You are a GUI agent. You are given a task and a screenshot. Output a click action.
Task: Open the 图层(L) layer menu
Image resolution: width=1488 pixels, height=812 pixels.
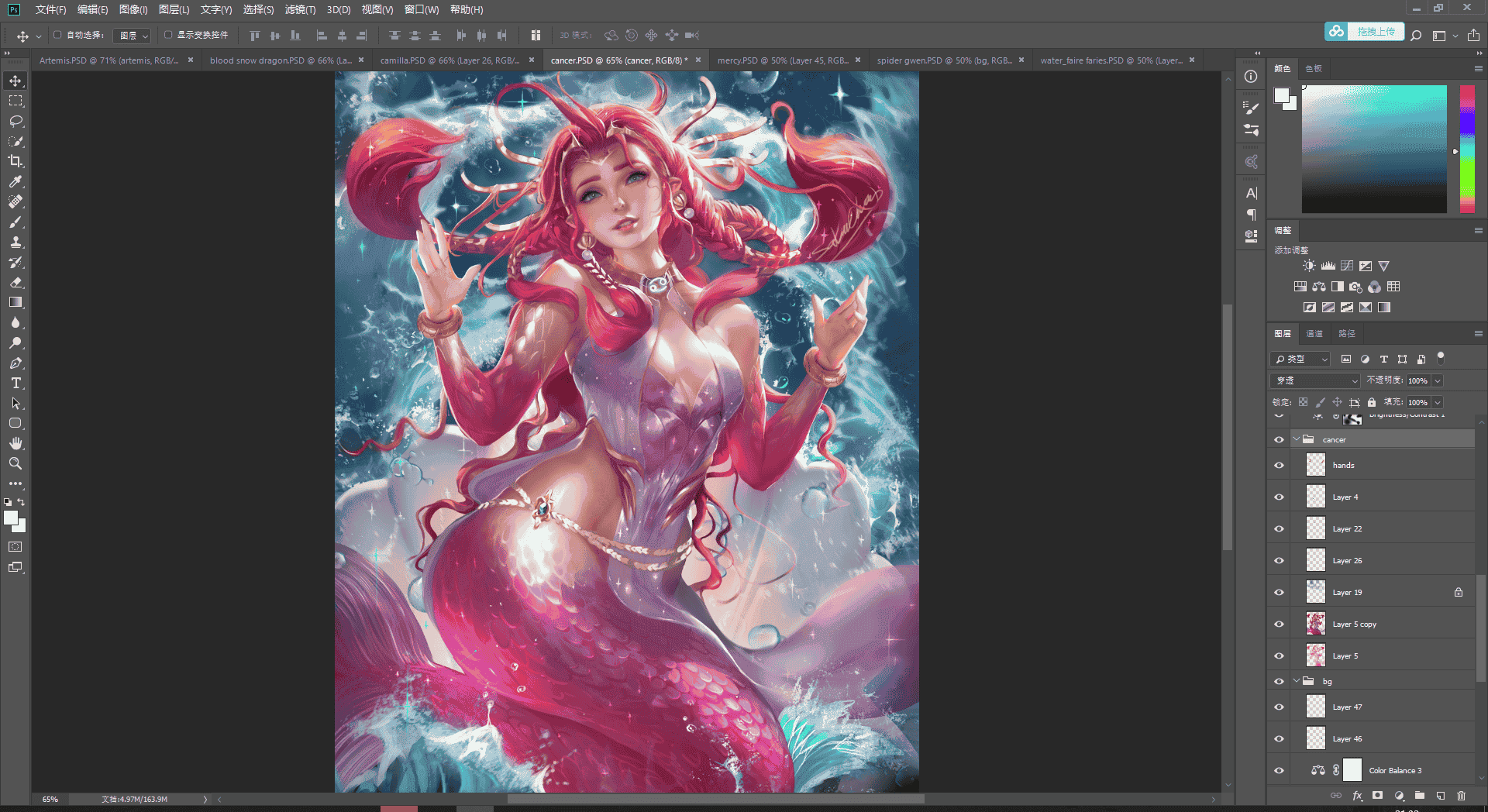click(x=174, y=9)
